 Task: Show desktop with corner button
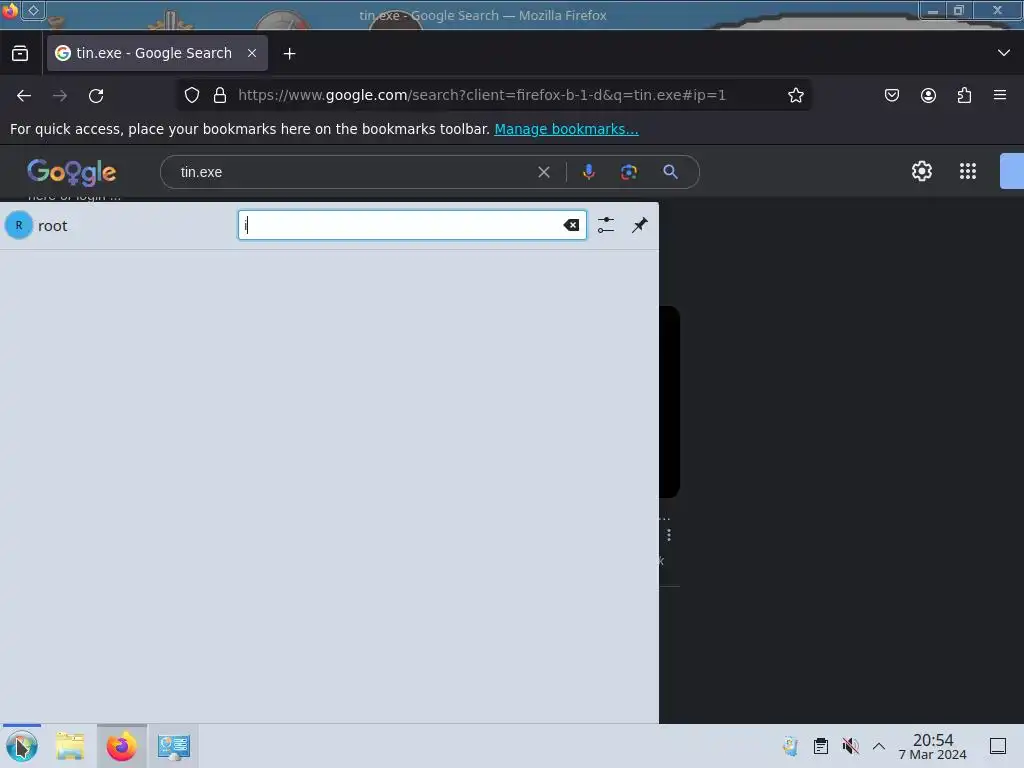[998, 746]
